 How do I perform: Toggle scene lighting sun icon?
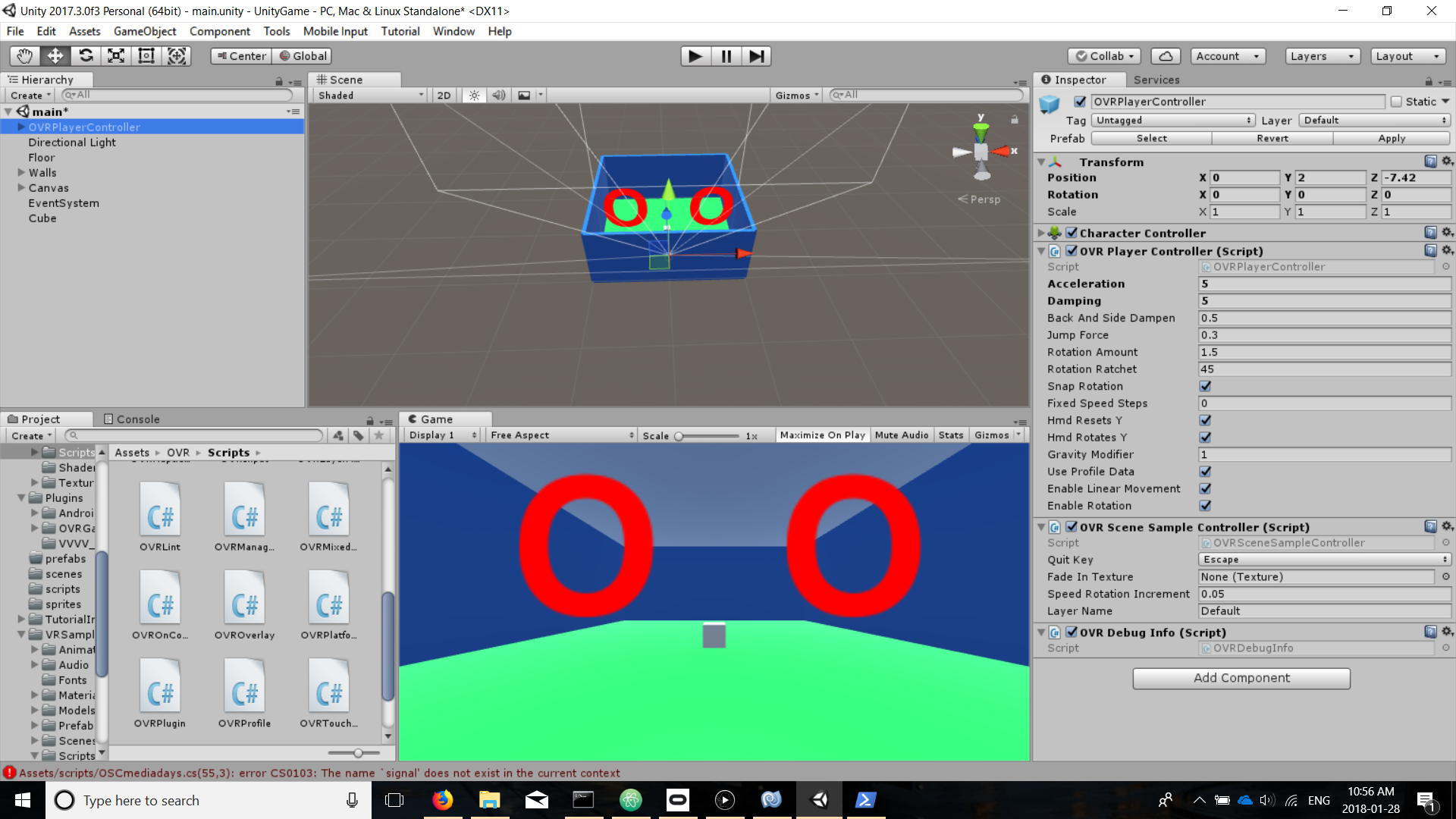(474, 96)
